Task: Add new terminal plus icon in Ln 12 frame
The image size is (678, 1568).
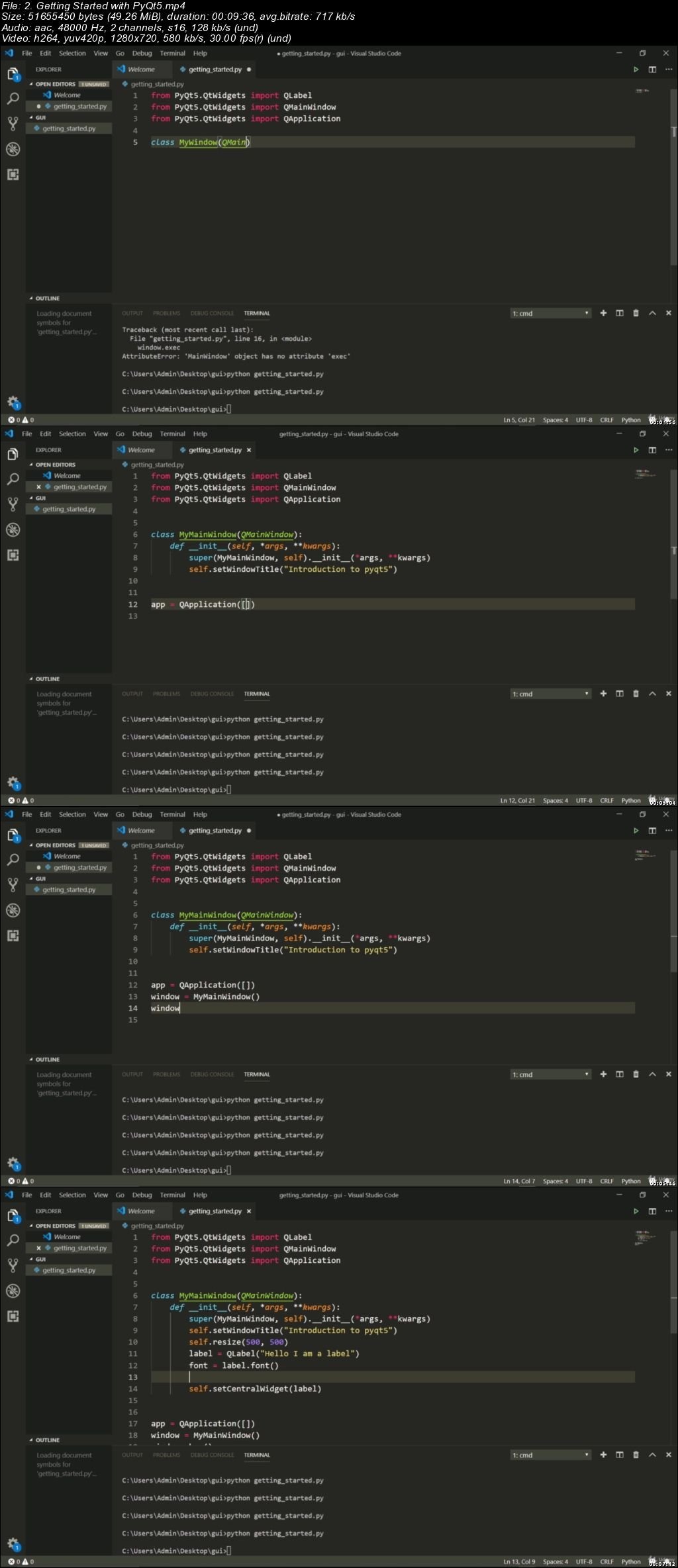Action: [603, 694]
